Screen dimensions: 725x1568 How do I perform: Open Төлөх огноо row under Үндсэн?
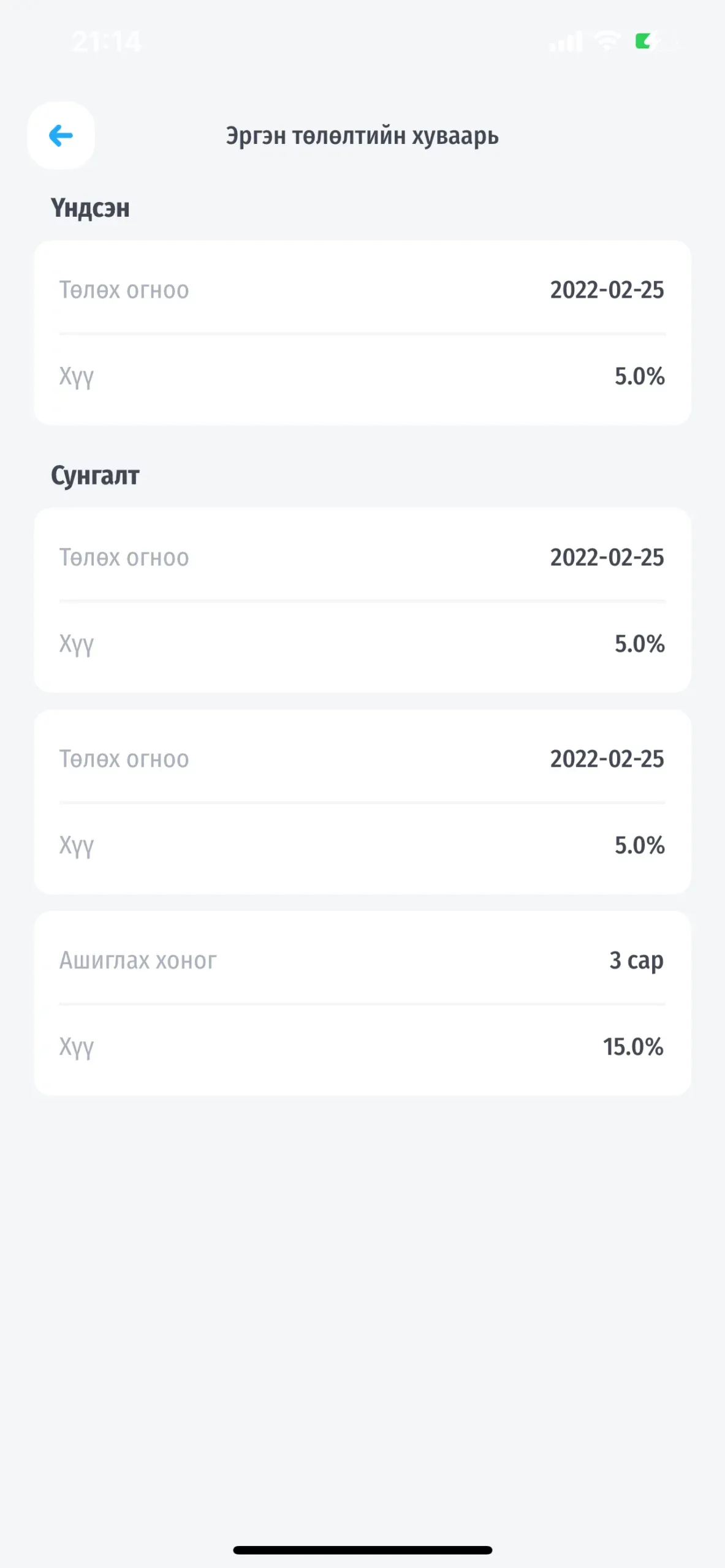click(362, 290)
